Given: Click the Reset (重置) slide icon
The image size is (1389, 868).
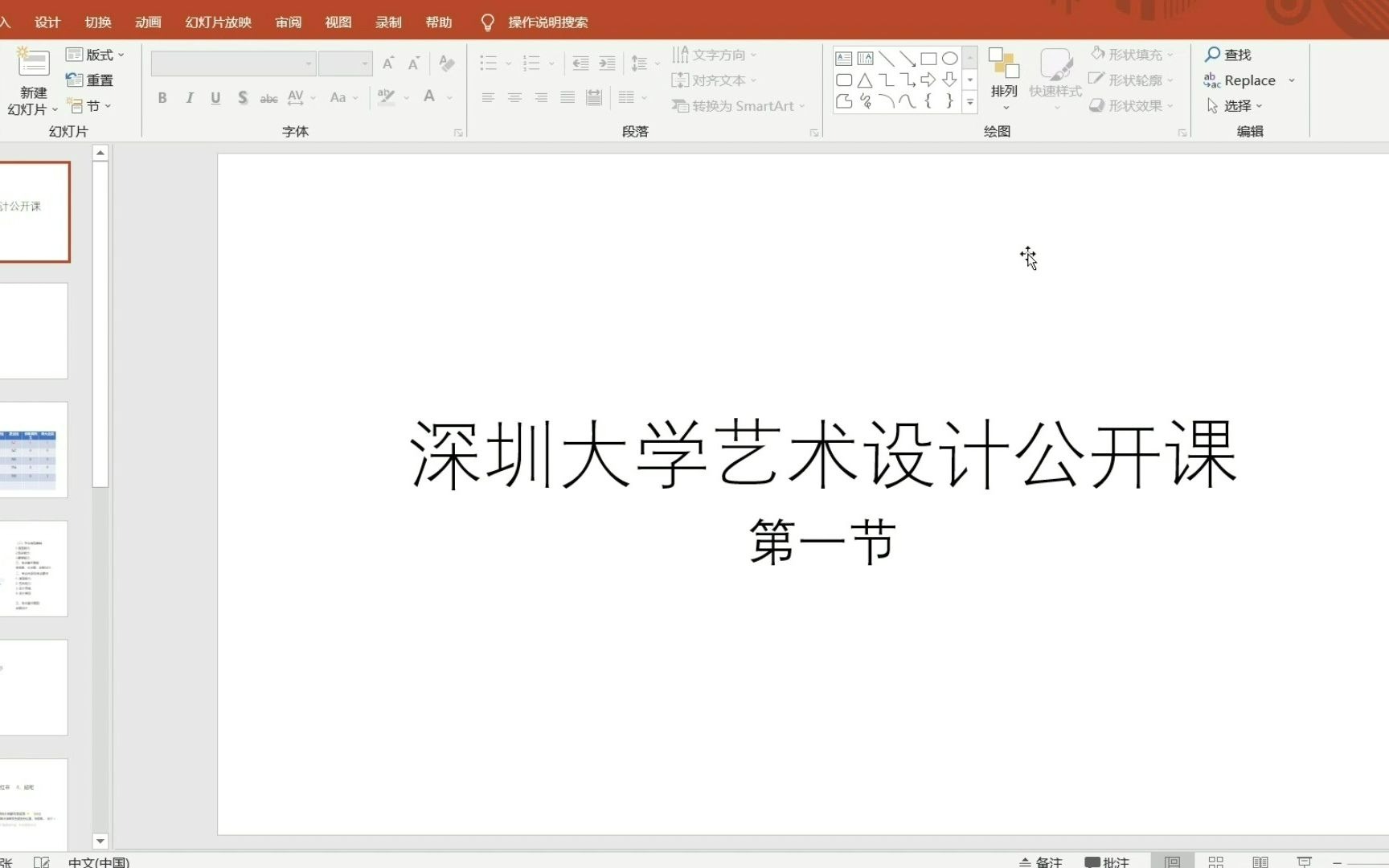Looking at the screenshot, I should pyautogui.click(x=89, y=80).
